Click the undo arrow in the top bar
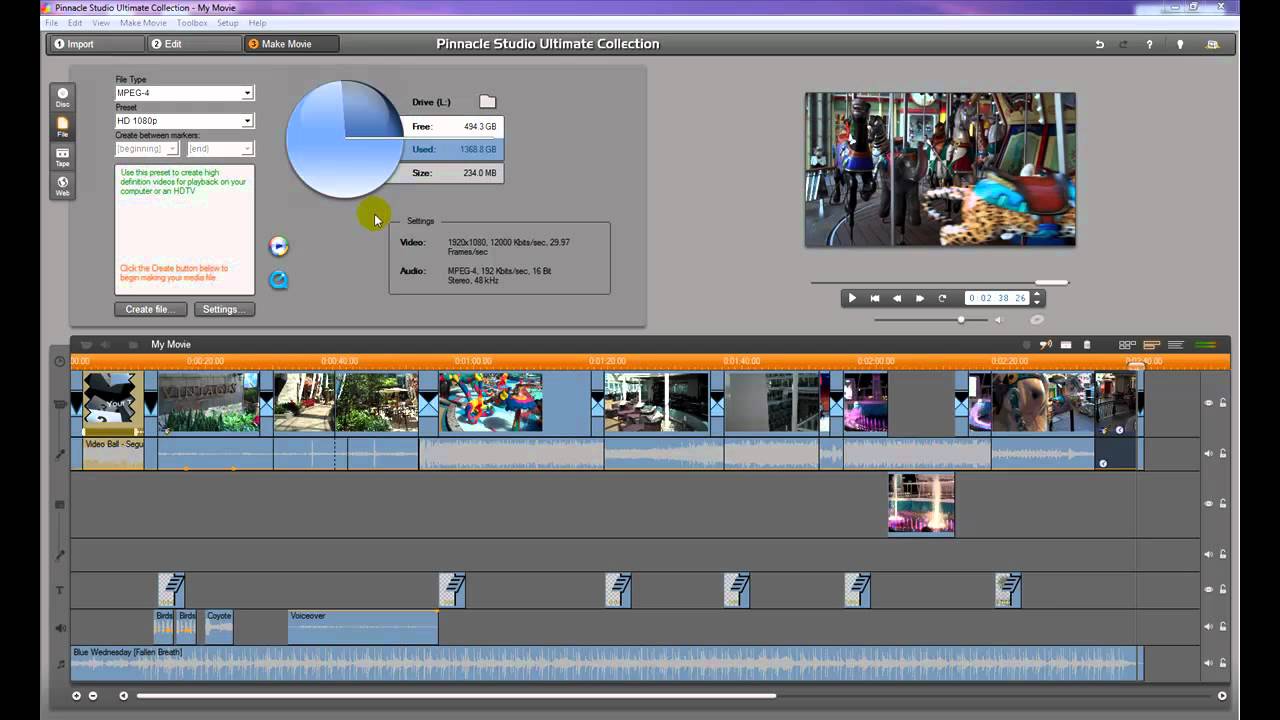The image size is (1280, 720). coord(1100,44)
